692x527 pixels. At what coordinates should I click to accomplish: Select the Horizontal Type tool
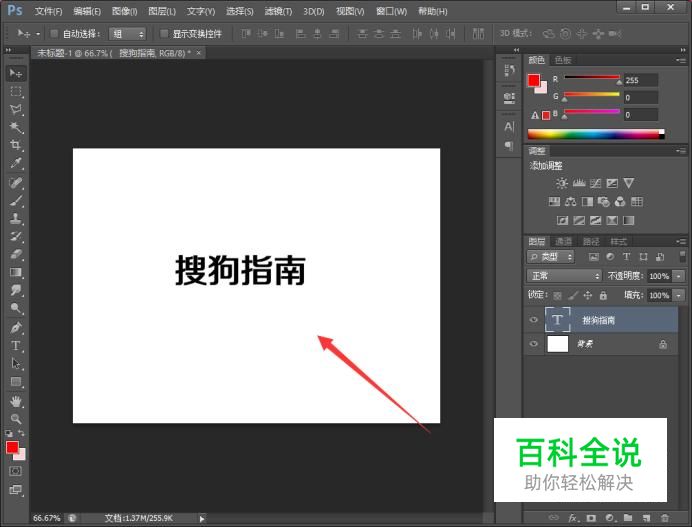[16, 346]
